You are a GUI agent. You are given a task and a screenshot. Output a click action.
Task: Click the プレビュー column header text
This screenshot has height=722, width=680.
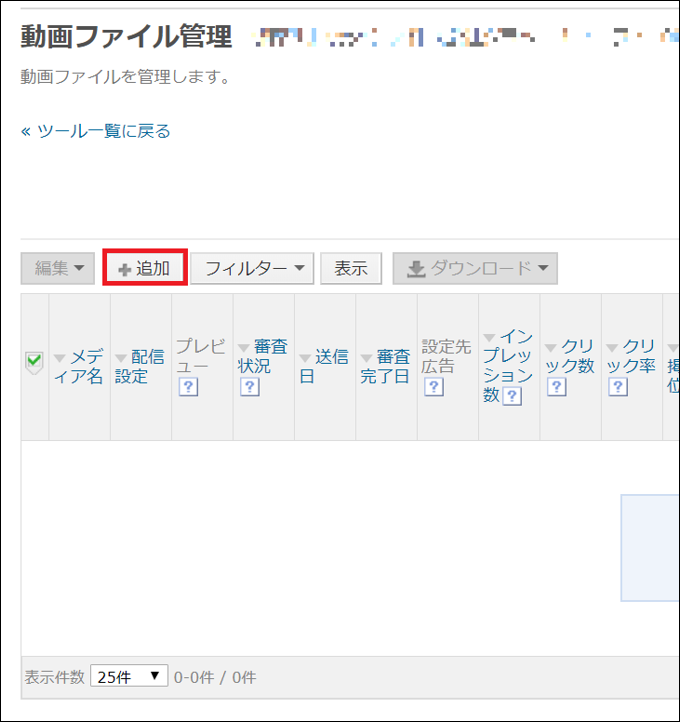(201, 356)
